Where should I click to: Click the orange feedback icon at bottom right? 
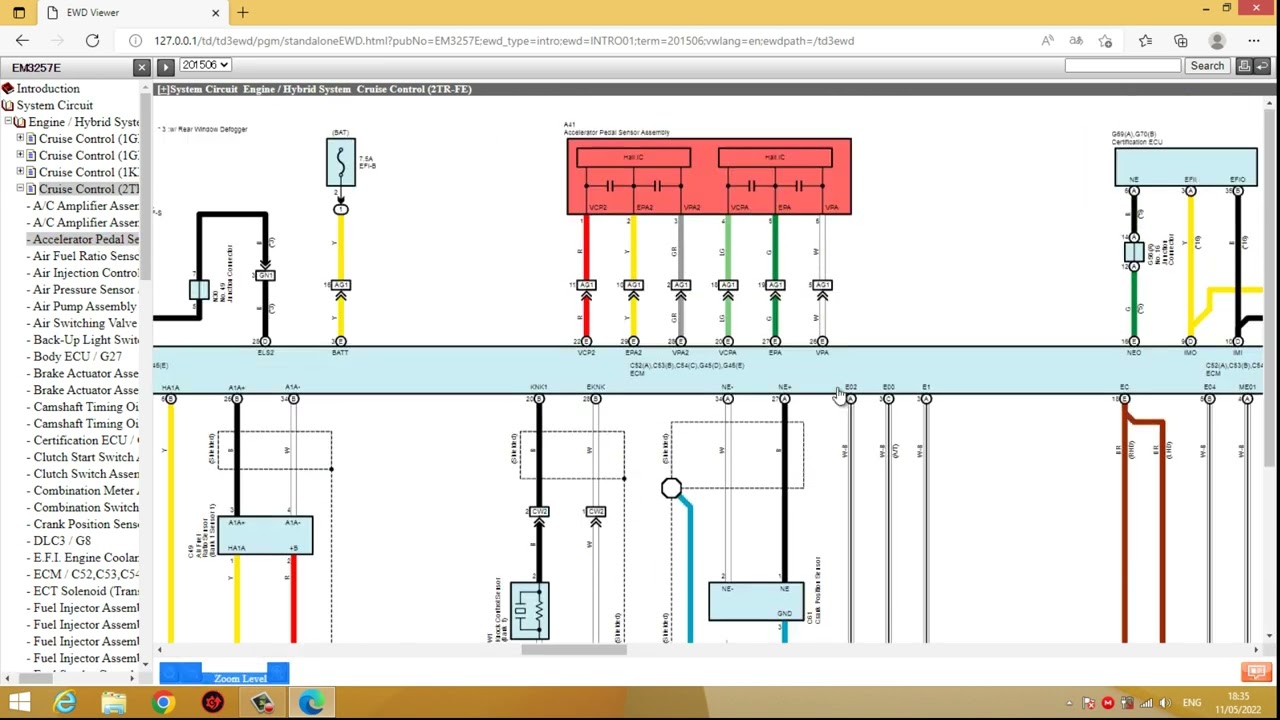tap(1257, 672)
